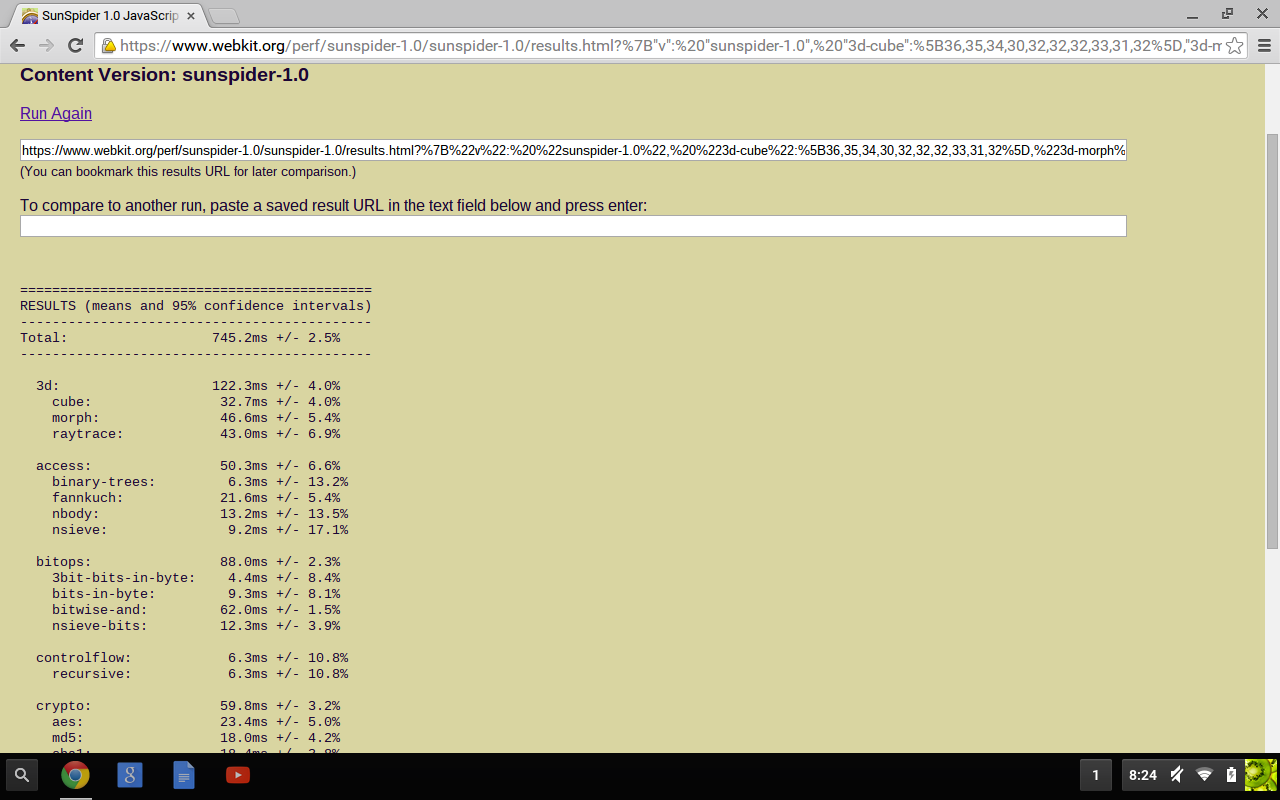
Task: Click the RESULTS means and confidence intervals header
Action: pyautogui.click(x=196, y=306)
